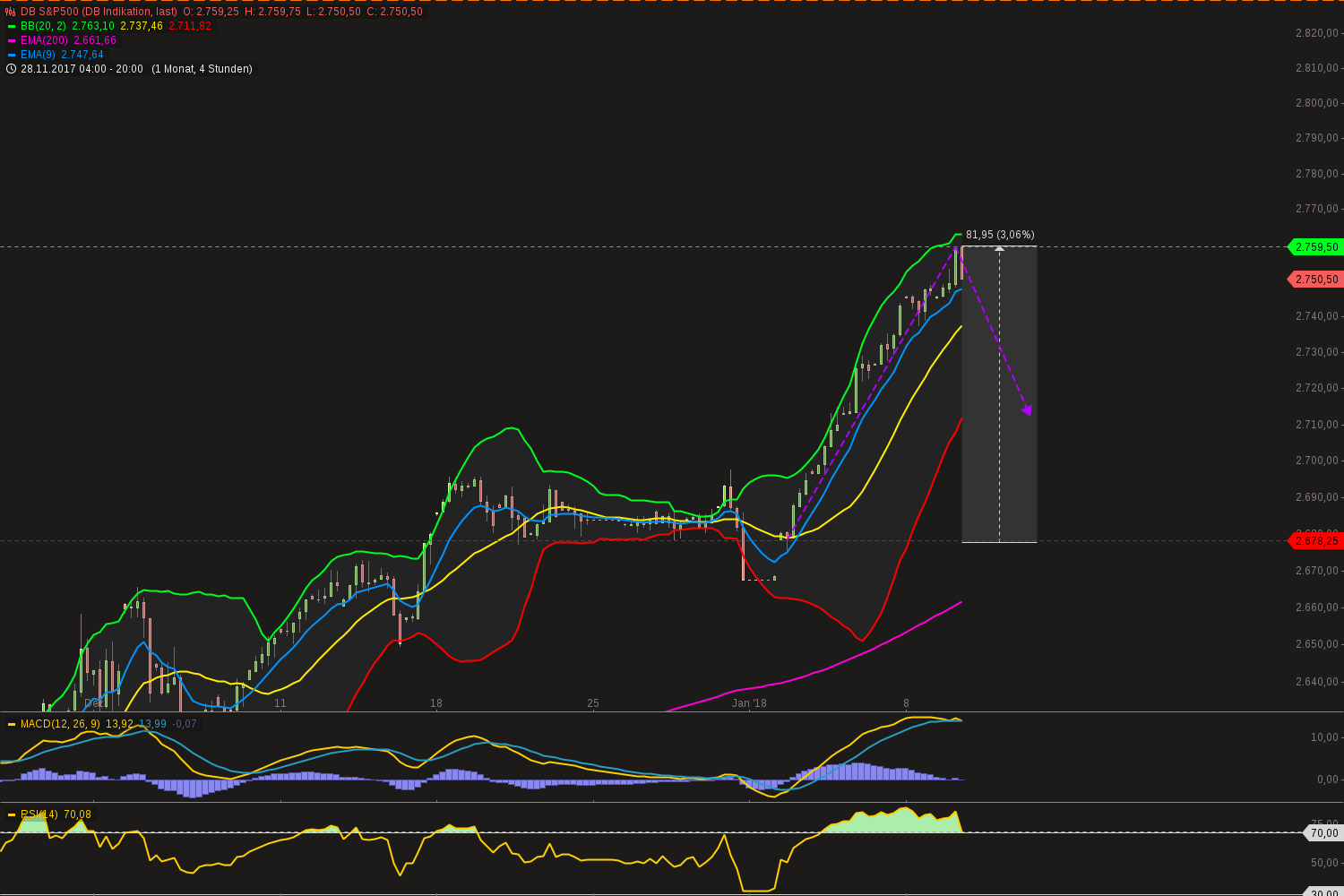Screen dimensions: 1344x896
Task: Click the yellow RSI legend color marker
Action: [12, 814]
